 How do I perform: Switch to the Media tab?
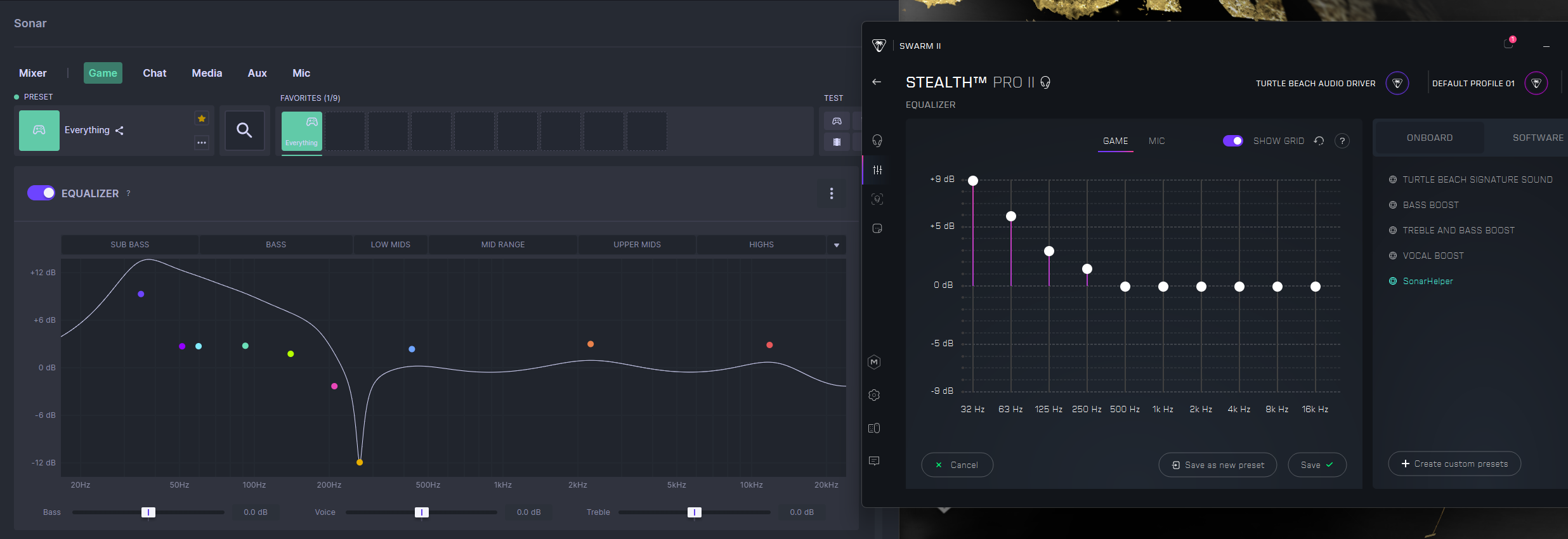tap(207, 74)
